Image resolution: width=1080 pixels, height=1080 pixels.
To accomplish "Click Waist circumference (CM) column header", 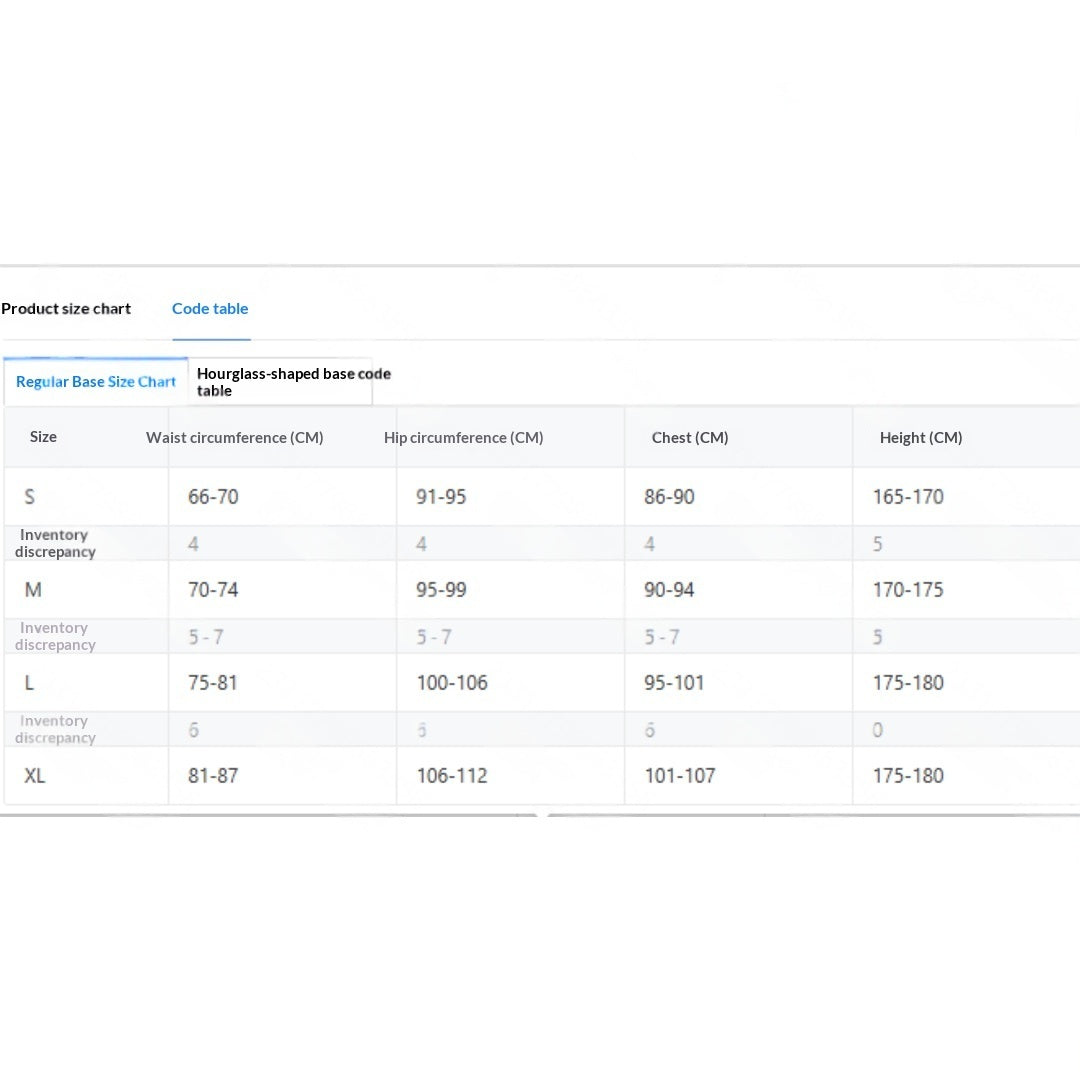I will [x=235, y=437].
